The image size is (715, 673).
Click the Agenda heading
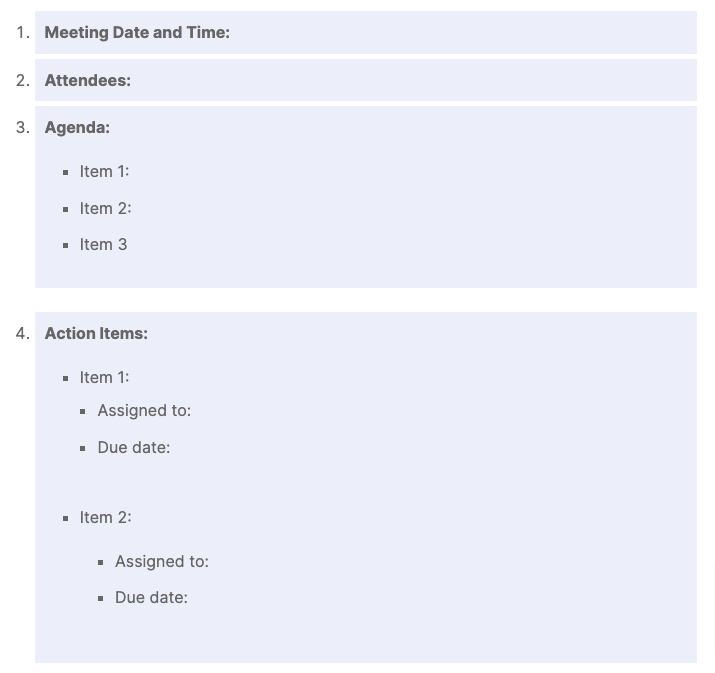click(77, 127)
